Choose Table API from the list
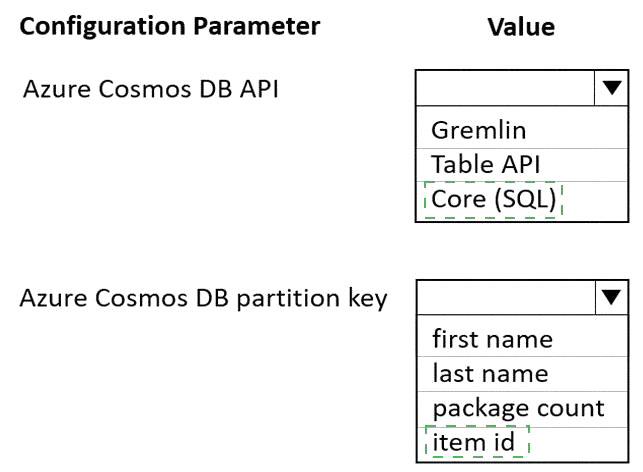643x472 pixels. tap(522, 165)
